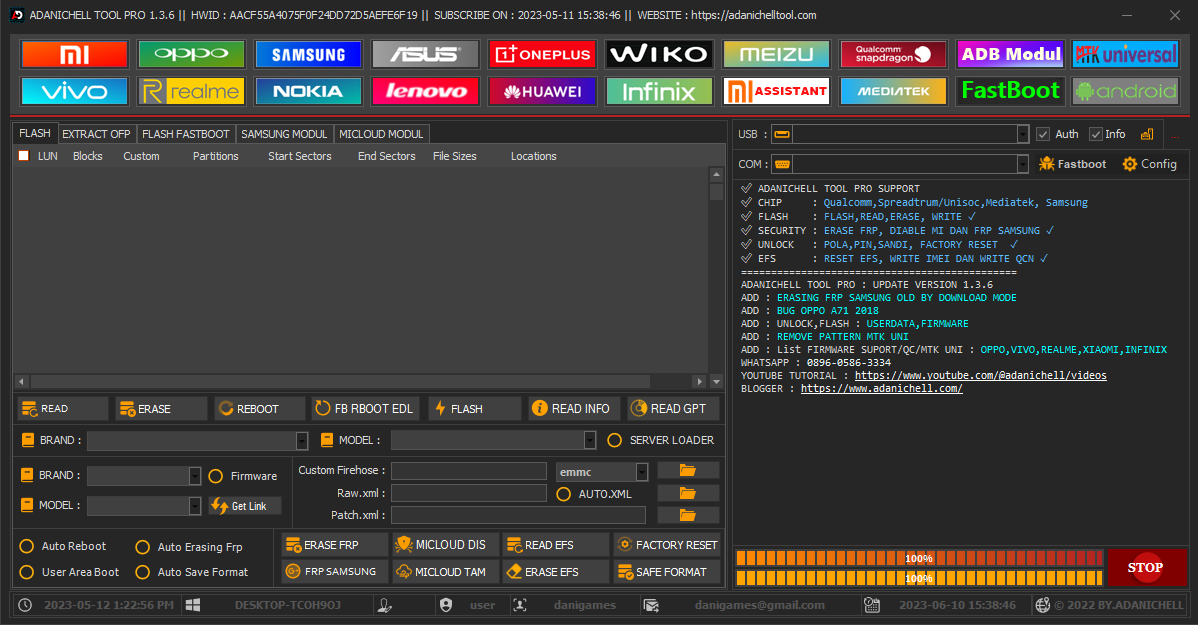
Task: Expand the USB port dropdown
Action: [1022, 134]
